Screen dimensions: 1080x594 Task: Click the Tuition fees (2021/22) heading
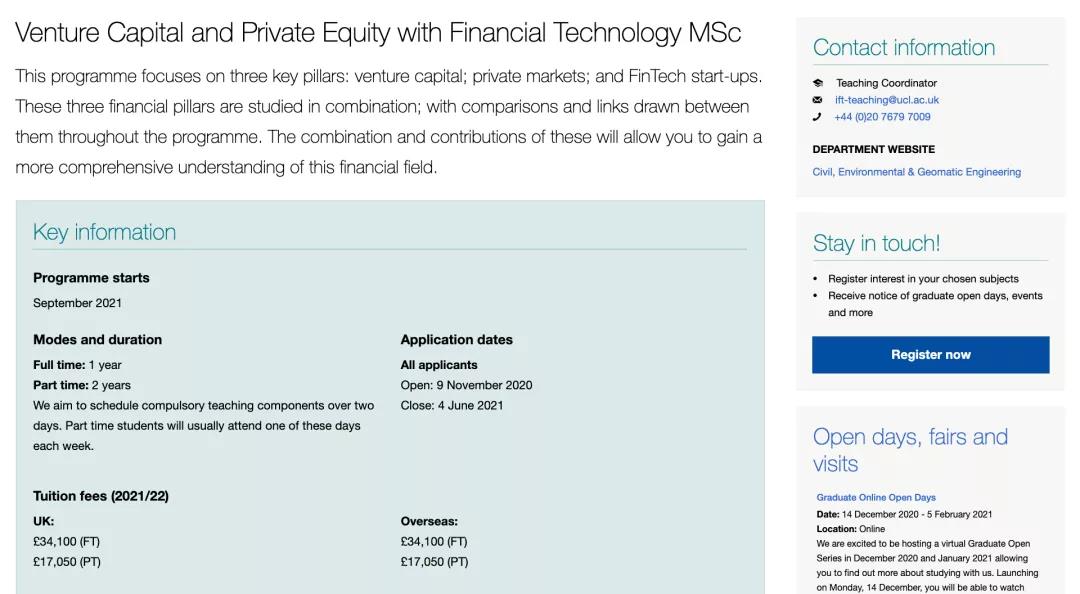click(100, 496)
